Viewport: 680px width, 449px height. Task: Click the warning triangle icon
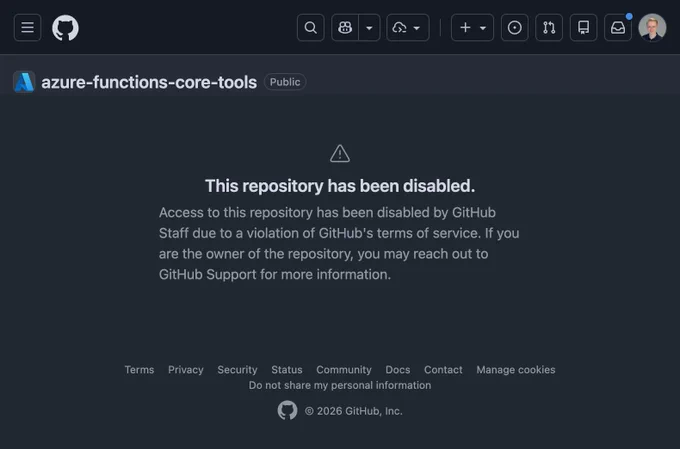(x=340, y=154)
